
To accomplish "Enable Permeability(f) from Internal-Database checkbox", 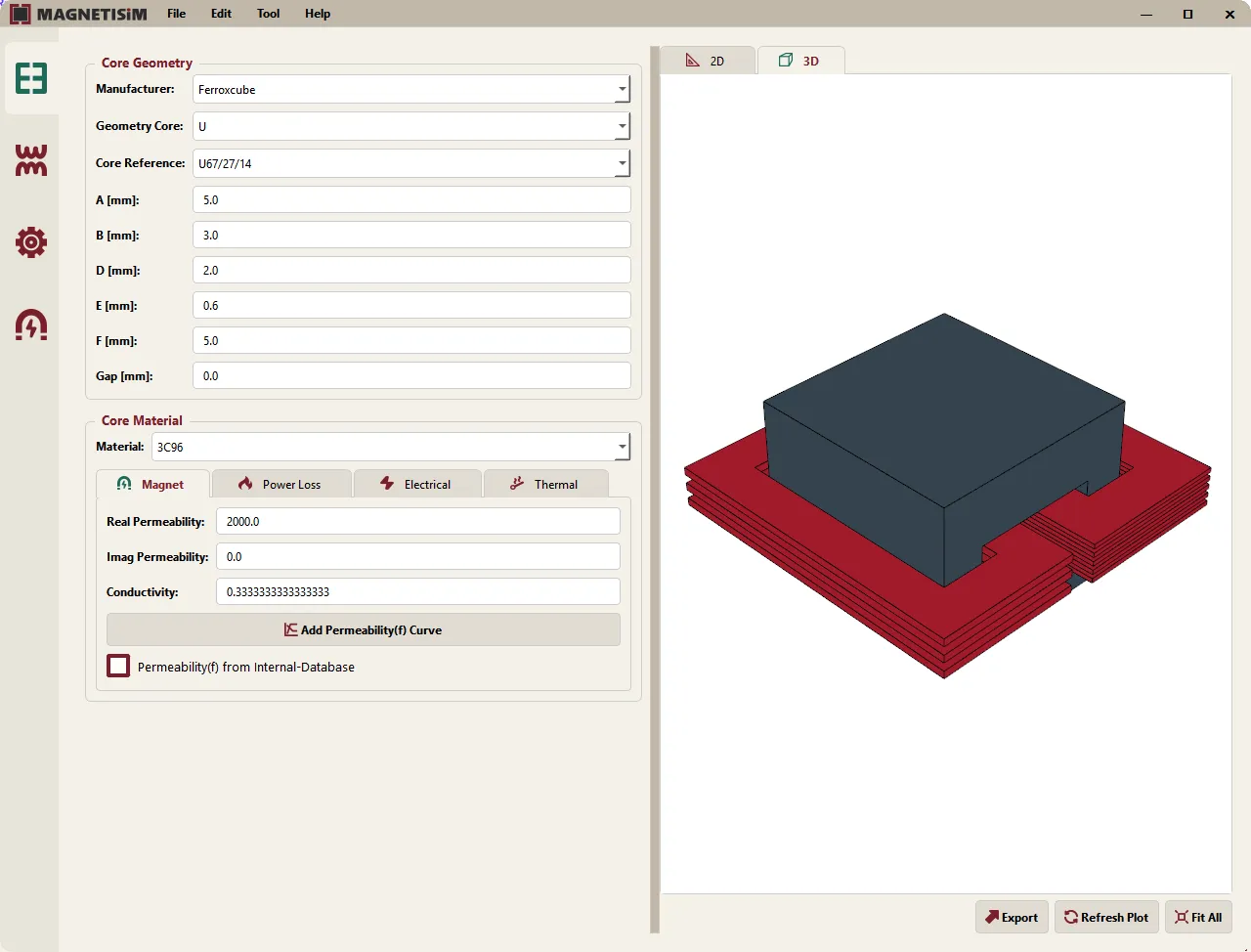I will [x=118, y=667].
